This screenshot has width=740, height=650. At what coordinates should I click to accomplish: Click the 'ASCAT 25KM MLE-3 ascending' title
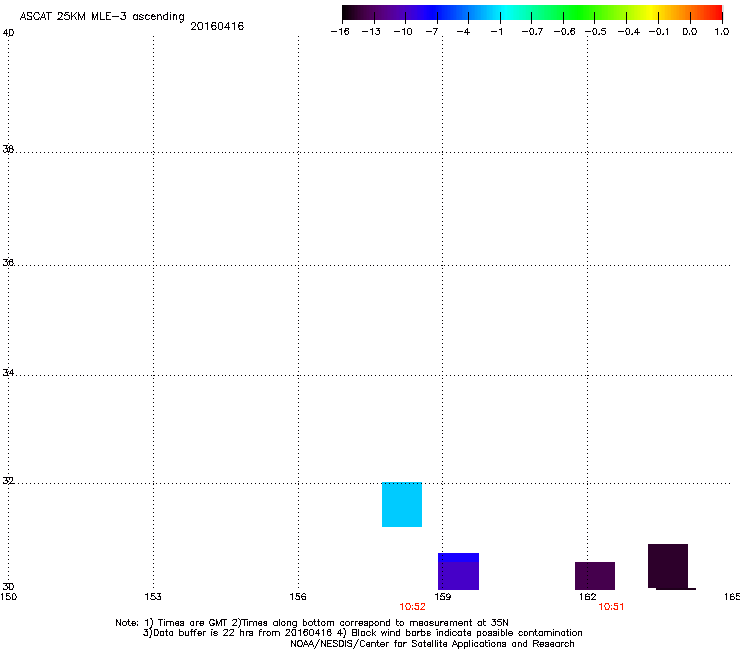coord(102,17)
